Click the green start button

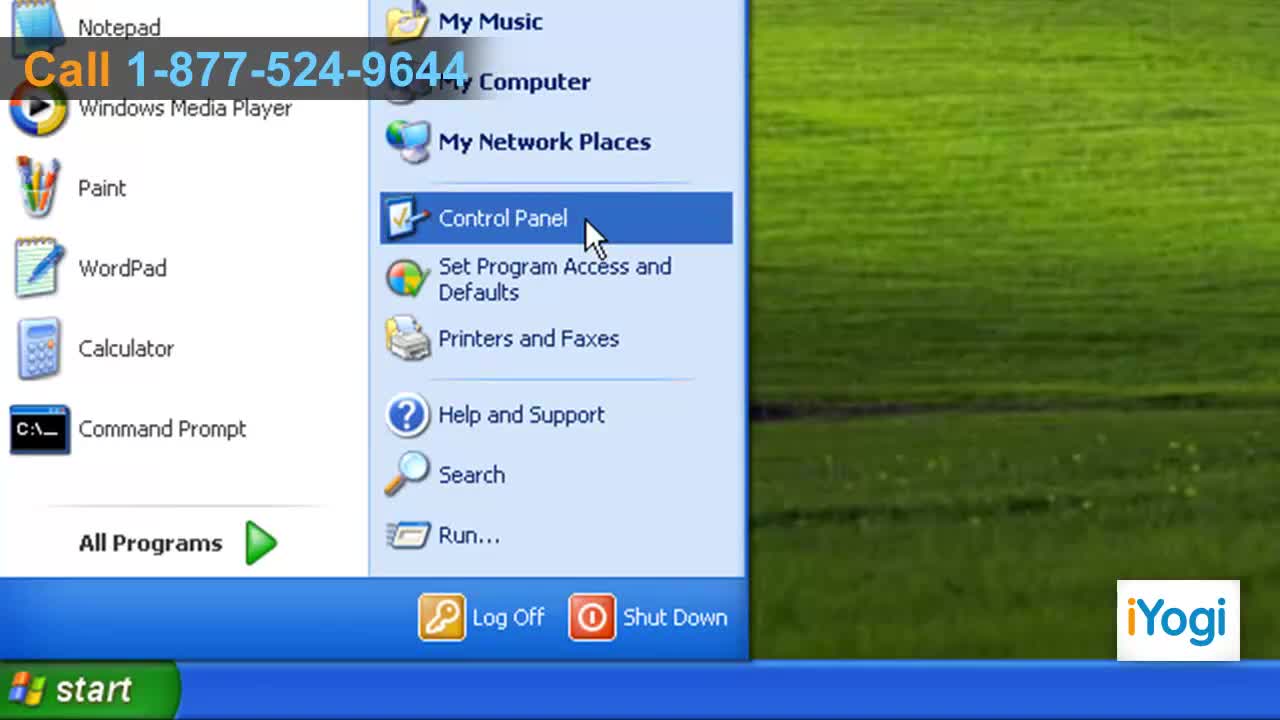(x=89, y=689)
